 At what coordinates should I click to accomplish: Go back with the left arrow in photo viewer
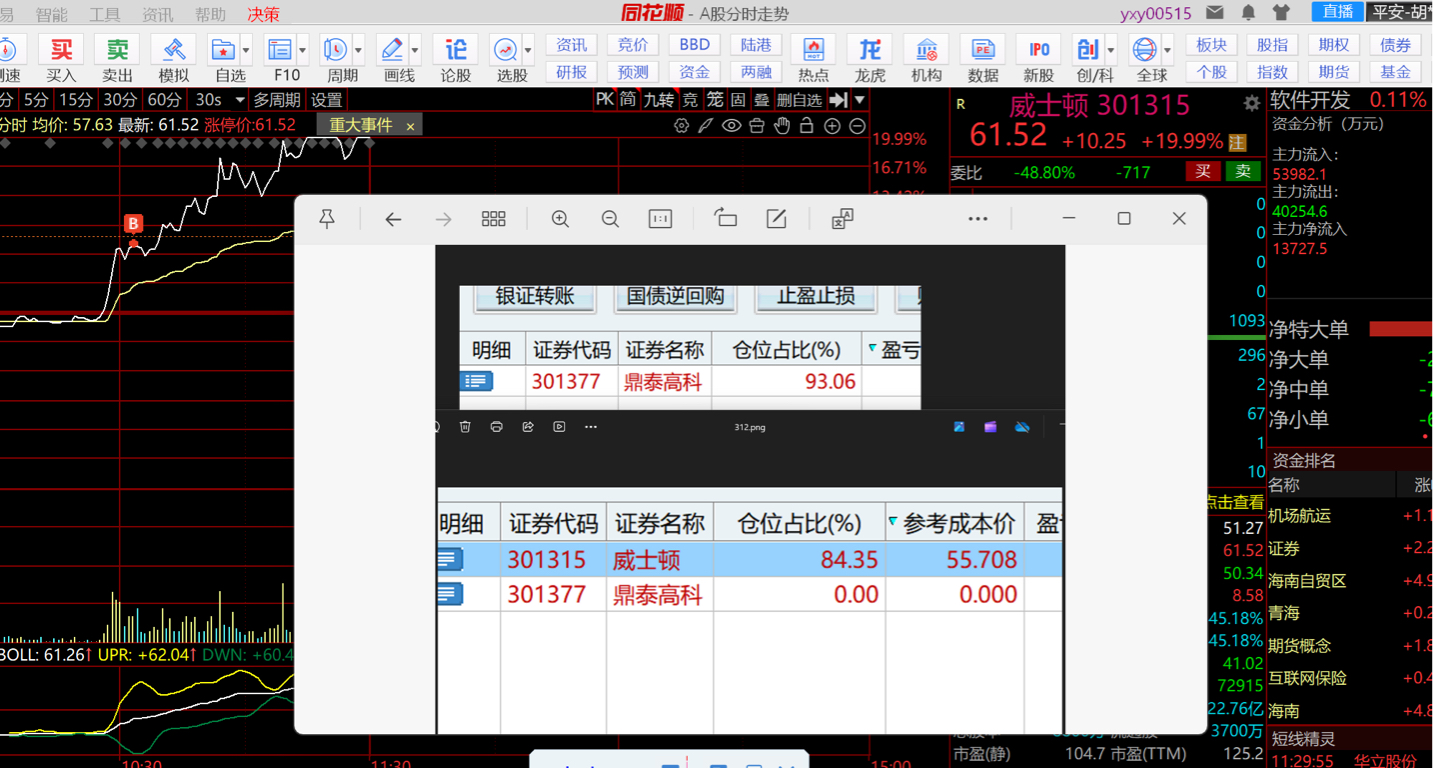pyautogui.click(x=393, y=219)
